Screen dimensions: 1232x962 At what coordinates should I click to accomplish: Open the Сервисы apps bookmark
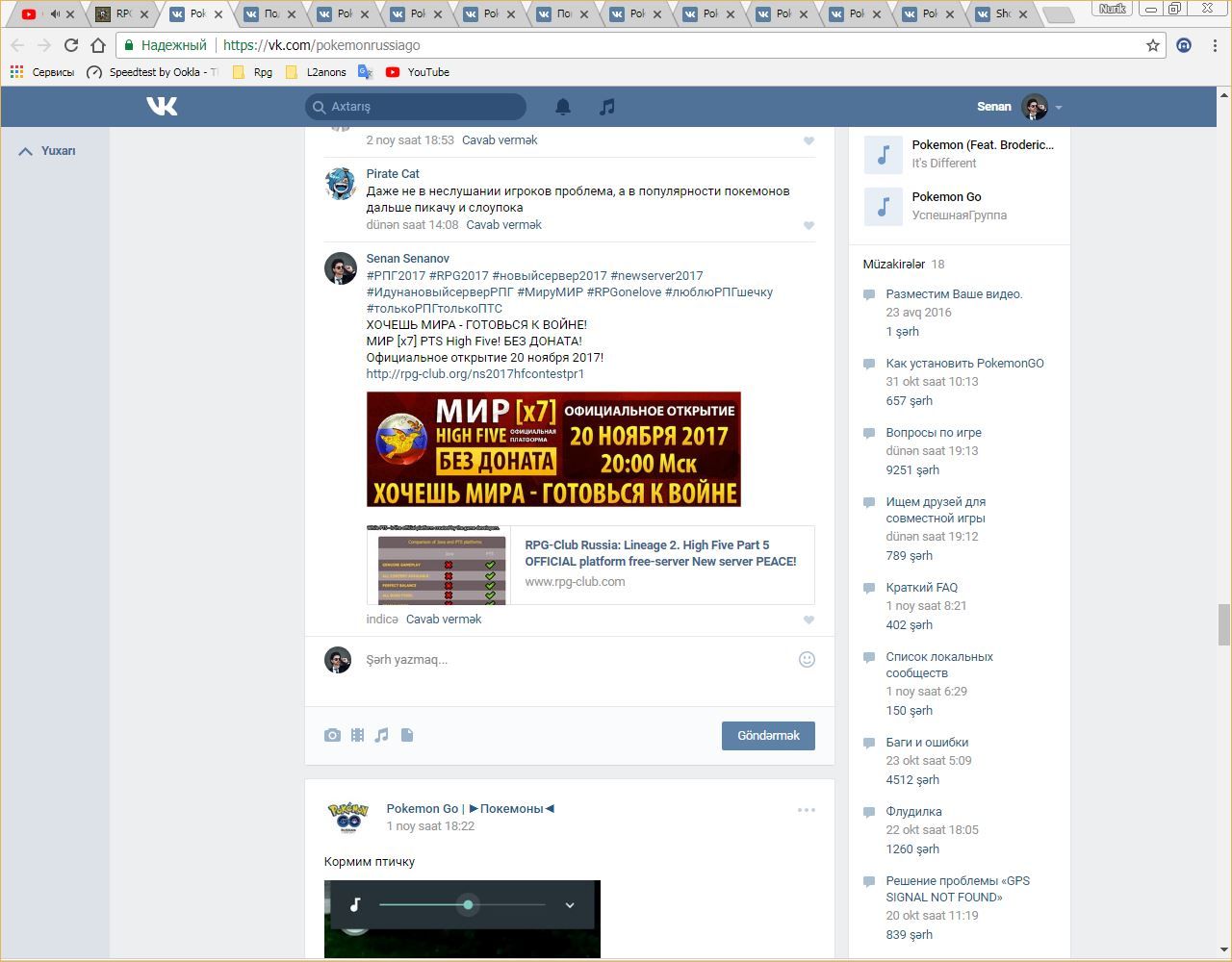[x=41, y=72]
